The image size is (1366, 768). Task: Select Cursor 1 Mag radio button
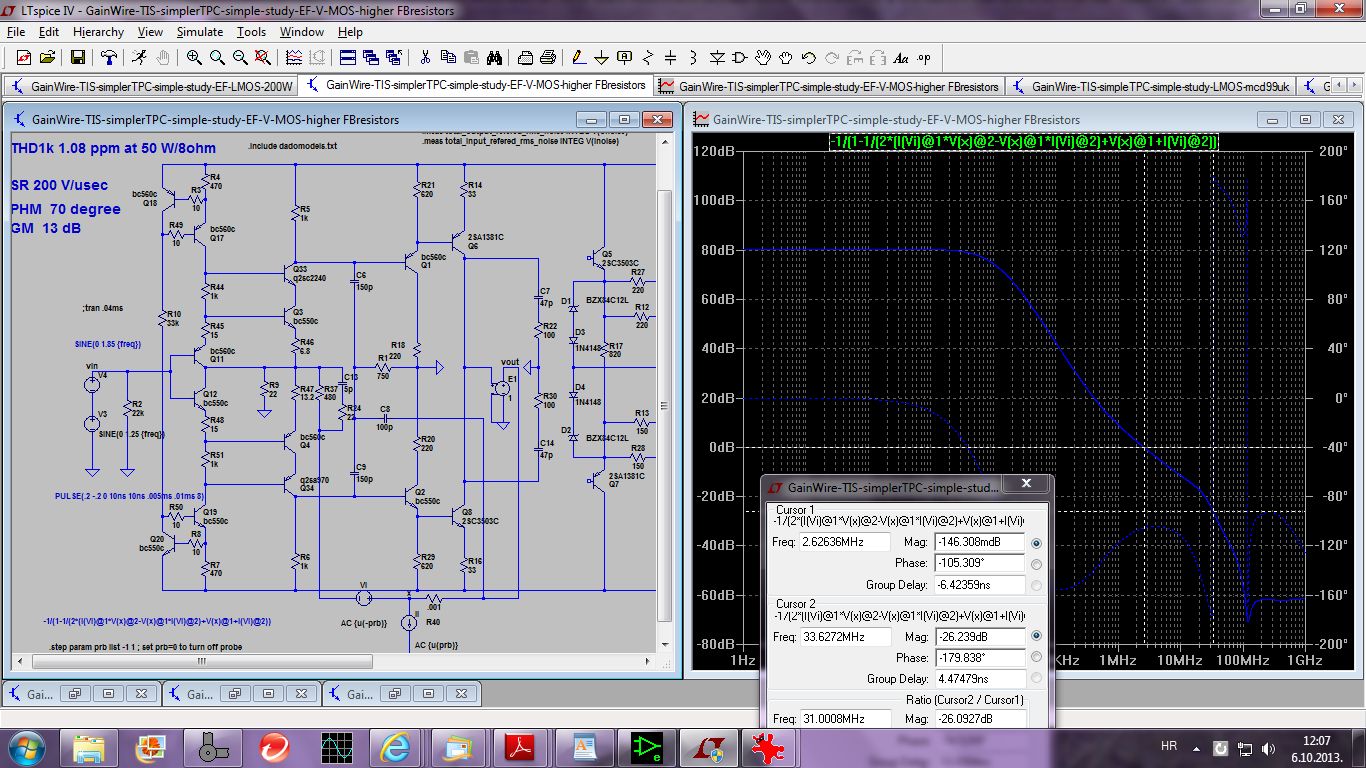pyautogui.click(x=1036, y=543)
